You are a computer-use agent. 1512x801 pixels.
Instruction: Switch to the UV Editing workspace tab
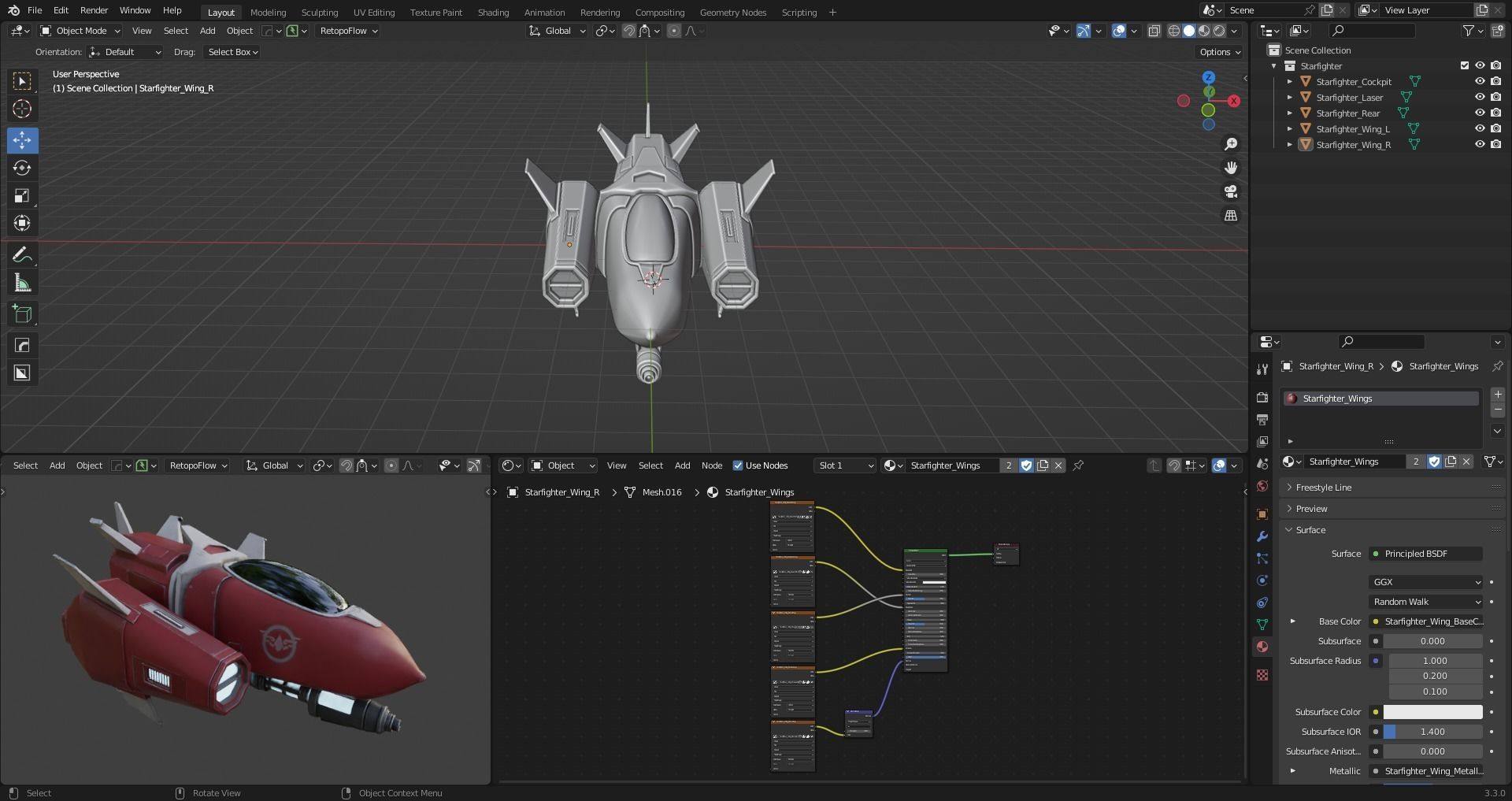(x=374, y=12)
